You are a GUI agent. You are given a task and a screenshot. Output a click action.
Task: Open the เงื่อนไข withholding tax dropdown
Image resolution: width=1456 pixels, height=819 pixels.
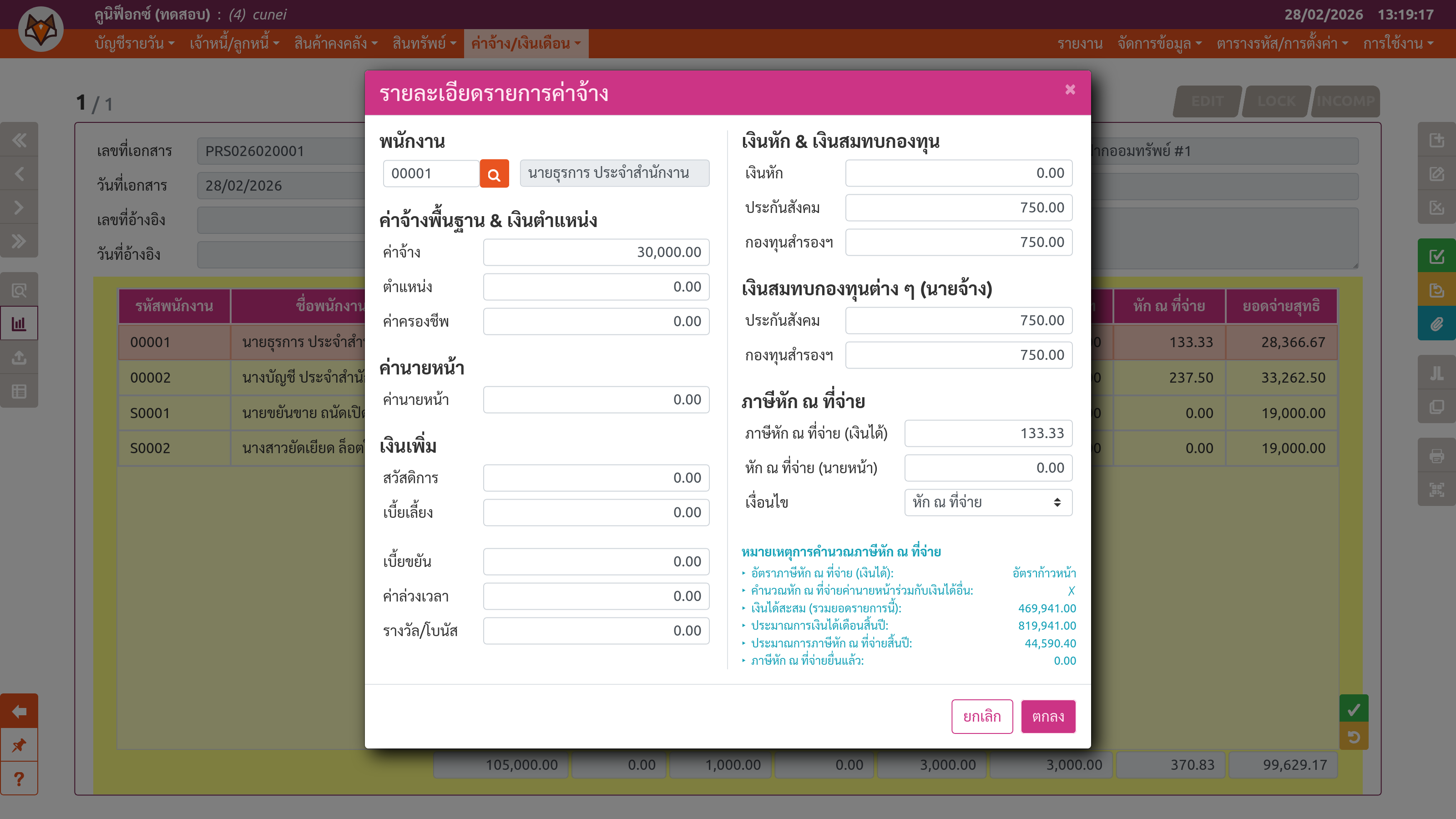click(988, 502)
